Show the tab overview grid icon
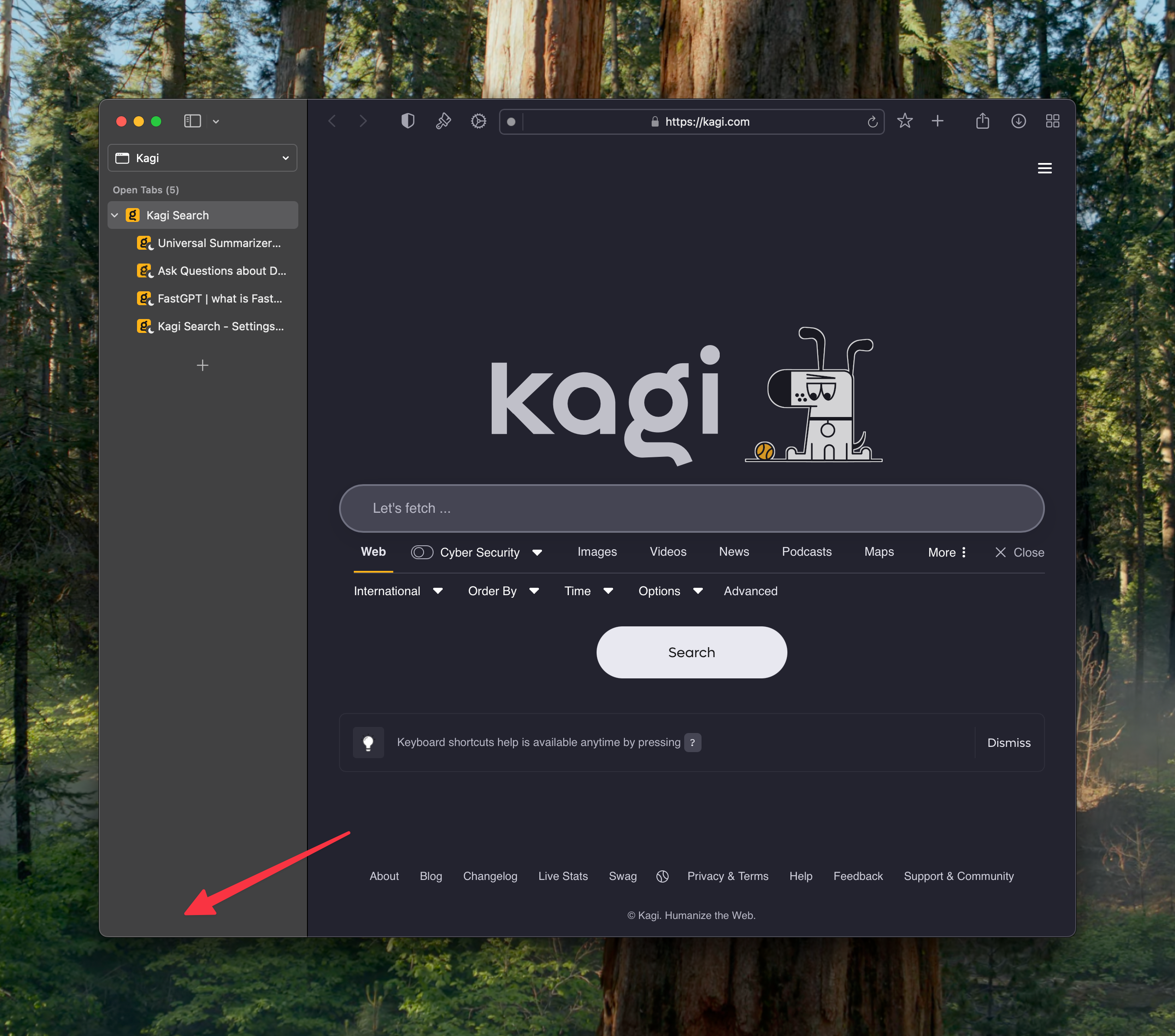This screenshot has height=1036, width=1175. [x=1052, y=121]
